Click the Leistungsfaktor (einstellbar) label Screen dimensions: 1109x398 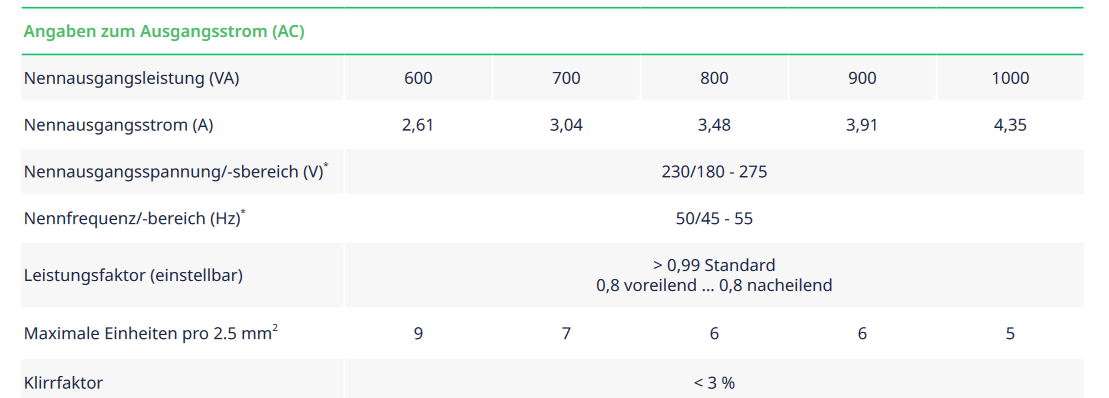[x=133, y=275]
